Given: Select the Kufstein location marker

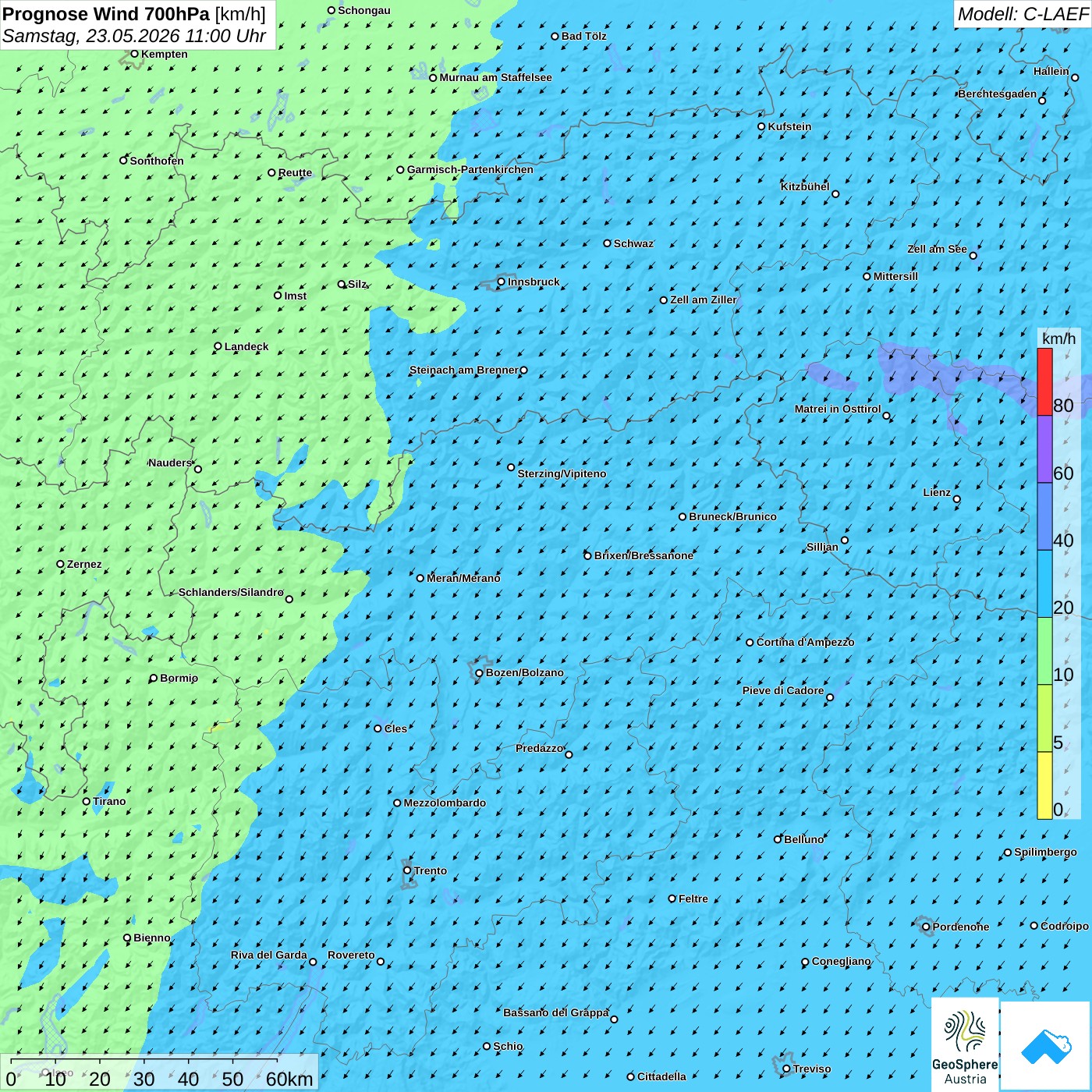Looking at the screenshot, I should (762, 126).
